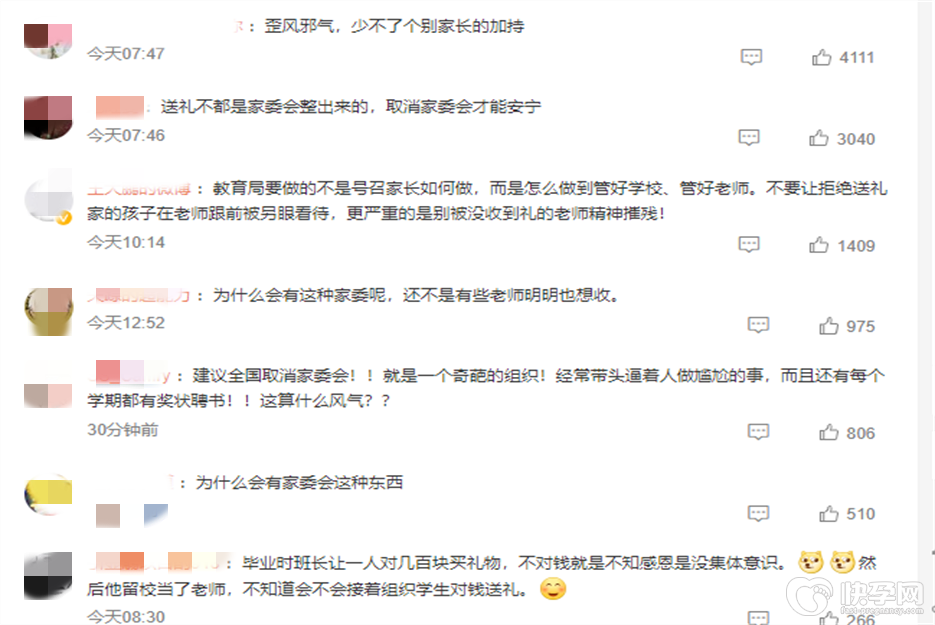Thumbs-up the comment with 1409 likes

click(819, 245)
